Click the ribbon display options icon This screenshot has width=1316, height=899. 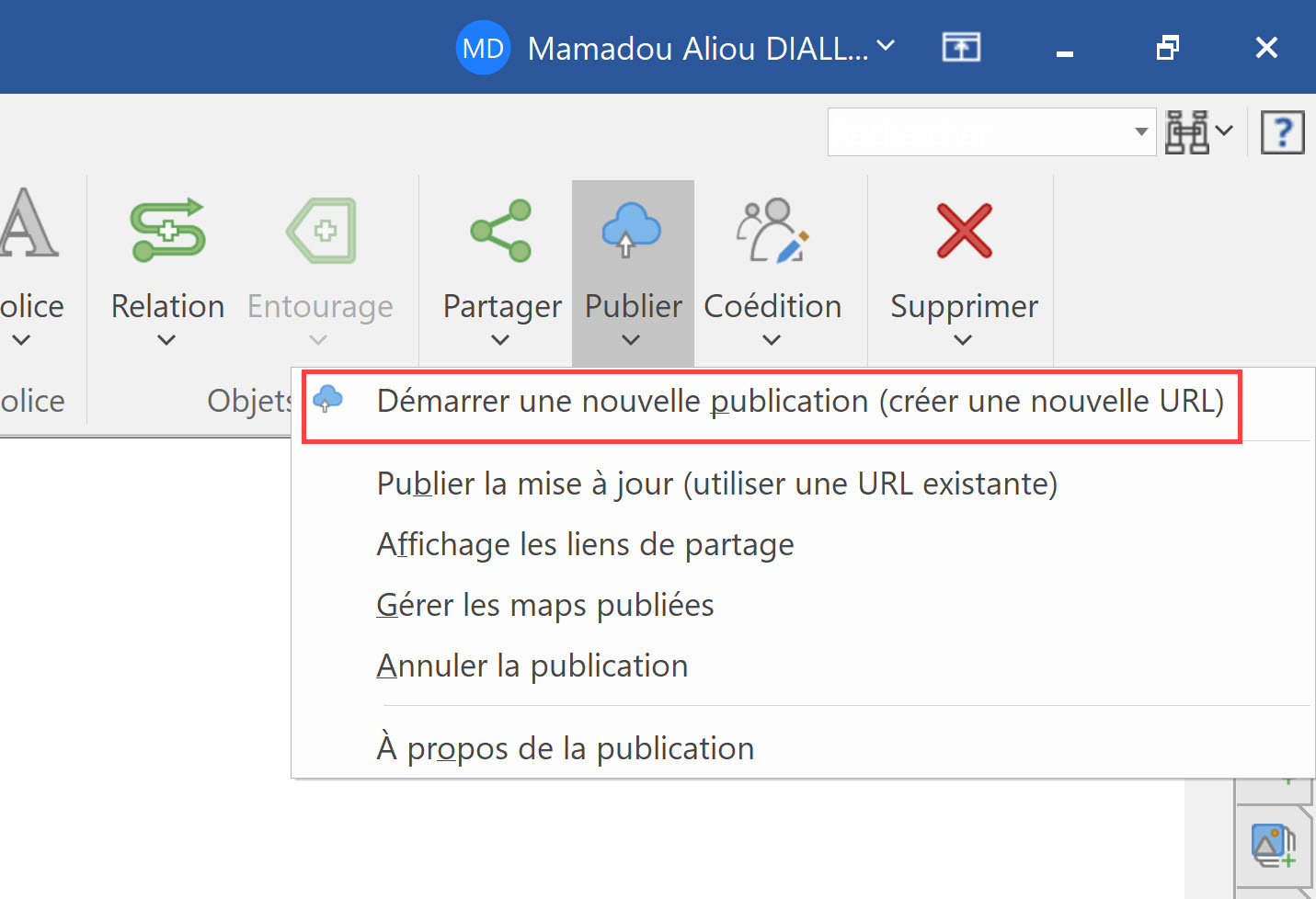[961, 47]
